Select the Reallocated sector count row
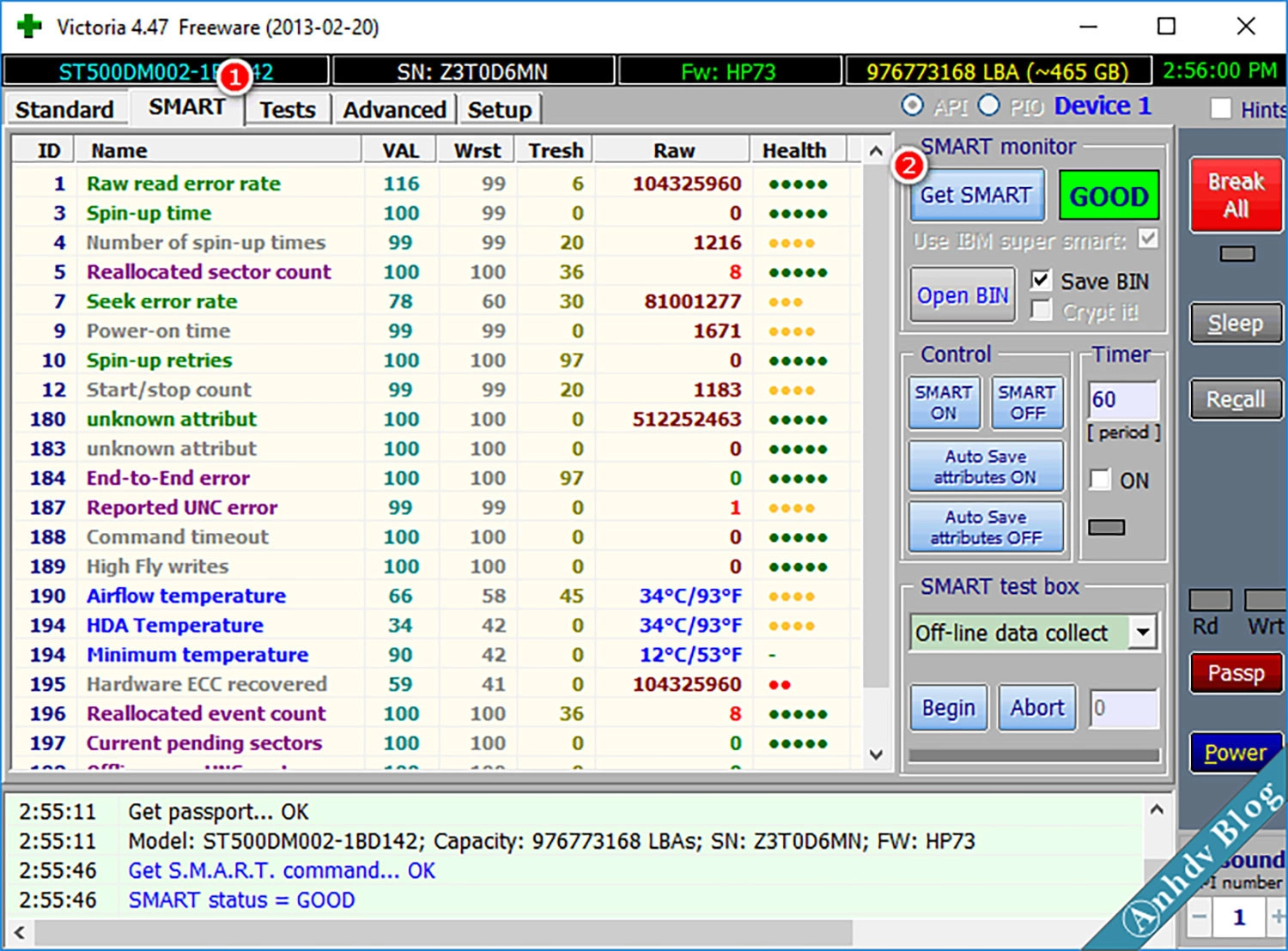 [x=438, y=272]
